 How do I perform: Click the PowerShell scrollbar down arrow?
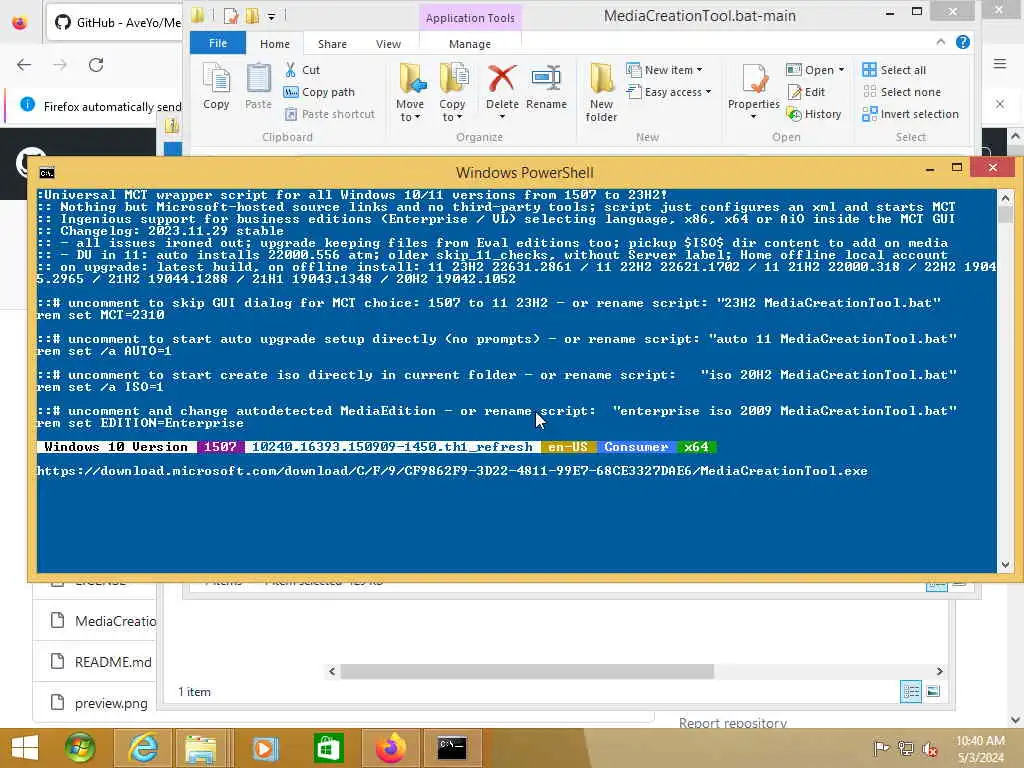click(1005, 566)
